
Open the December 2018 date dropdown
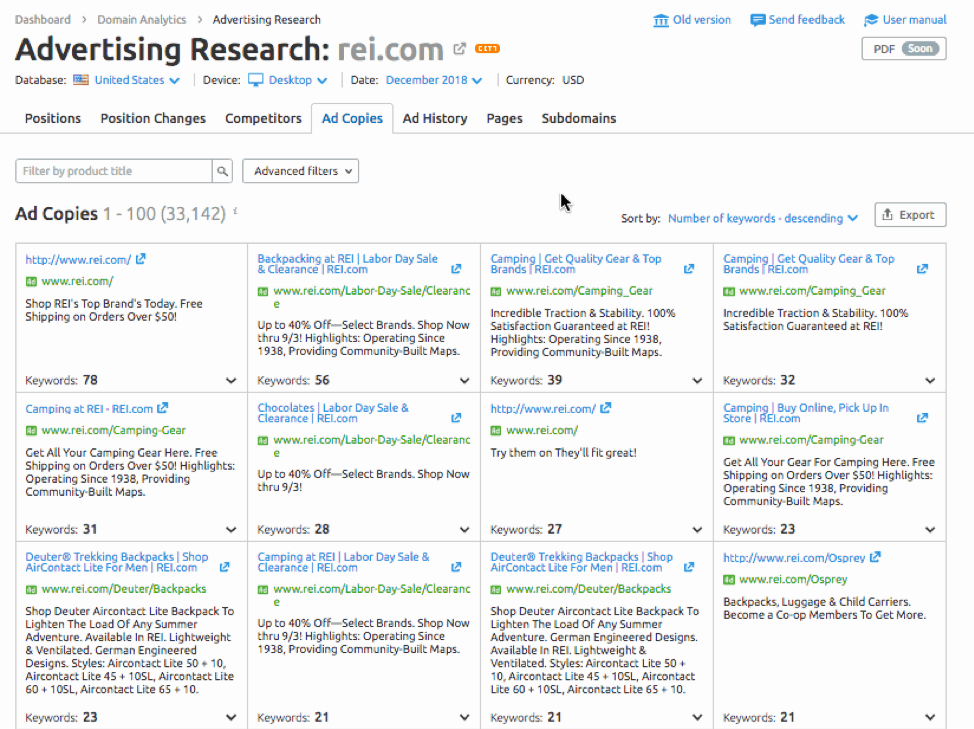pos(434,80)
